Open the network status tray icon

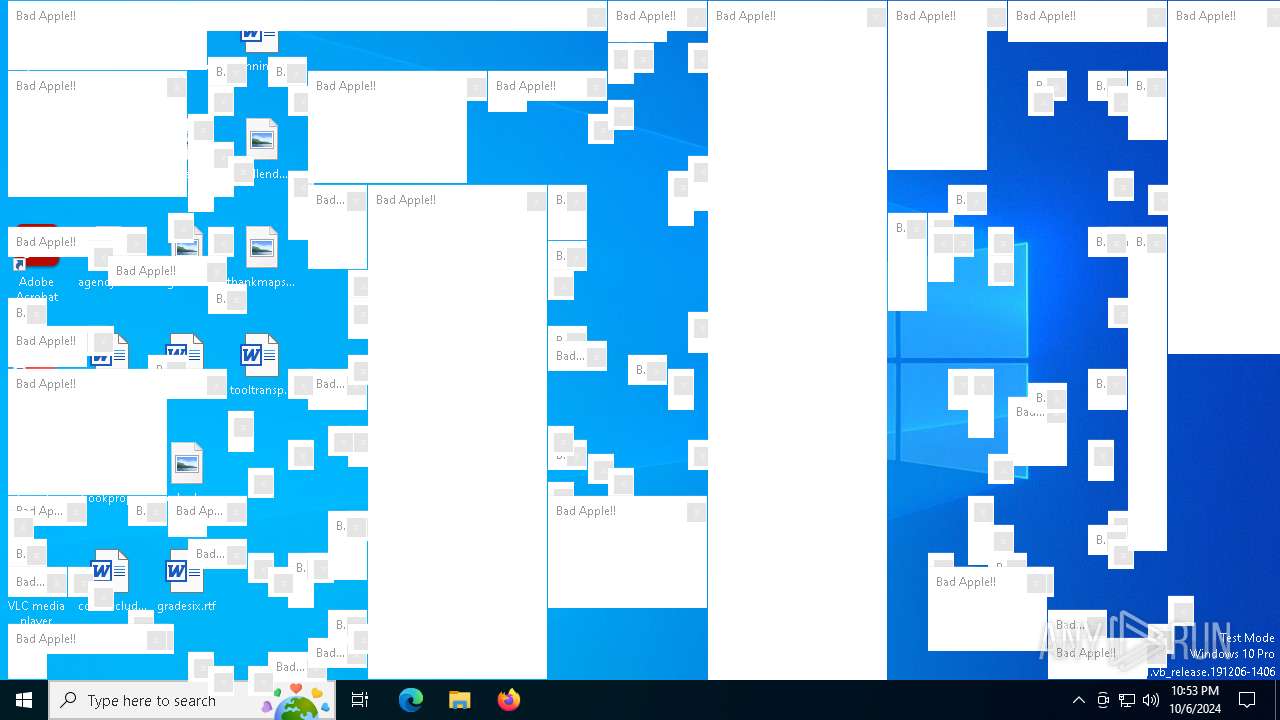(x=1127, y=700)
